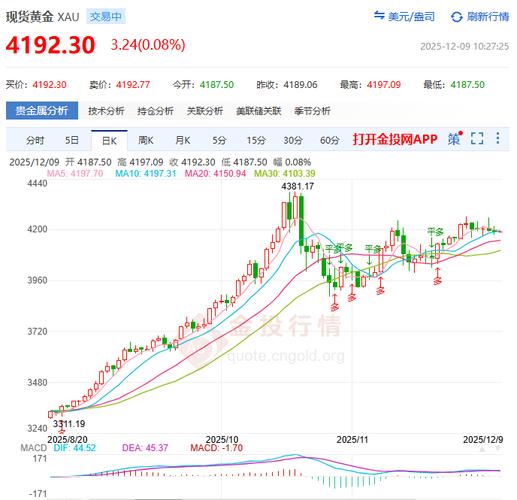Switch to 季节分析 tab
Image resolution: width=517 pixels, height=500 pixels.
point(312,111)
